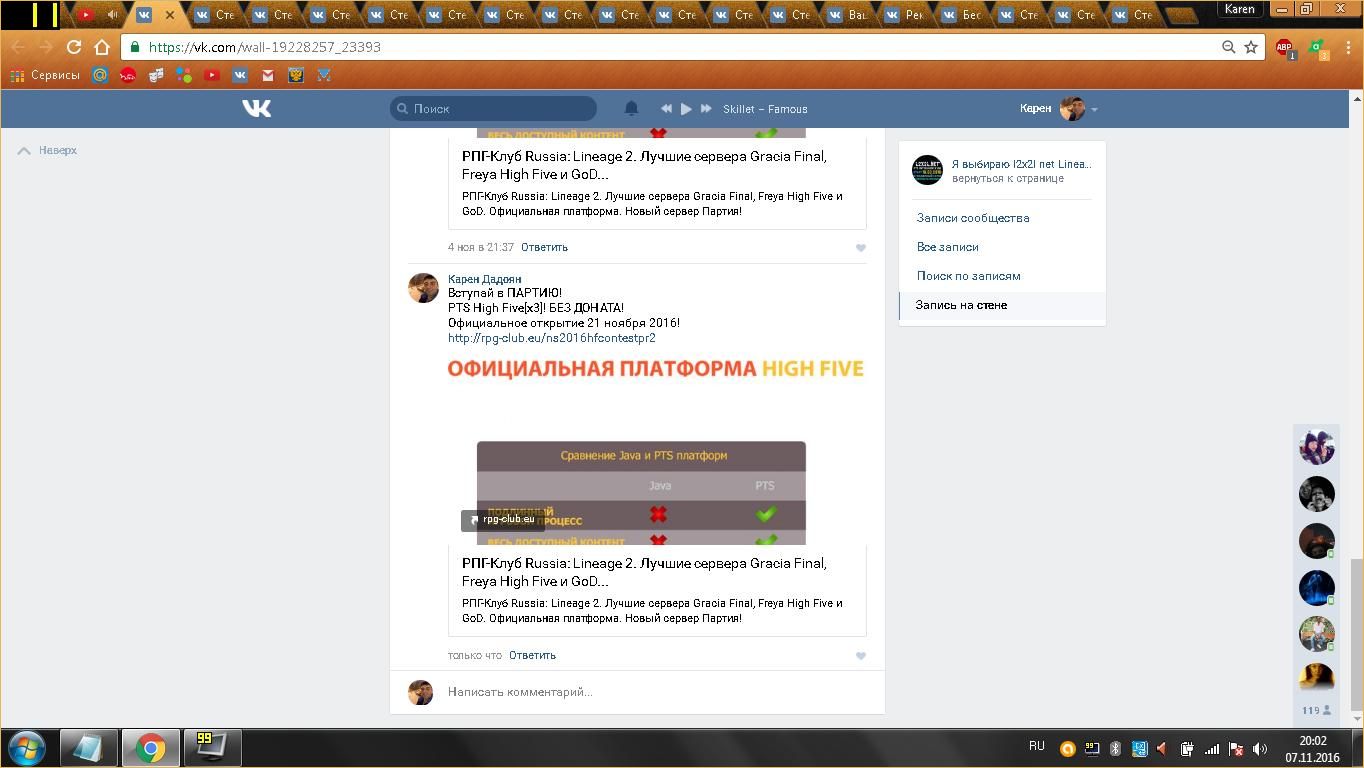Screen dimensions: 1364x768
Task: Click Ответить under the newest comment
Action: tap(532, 655)
